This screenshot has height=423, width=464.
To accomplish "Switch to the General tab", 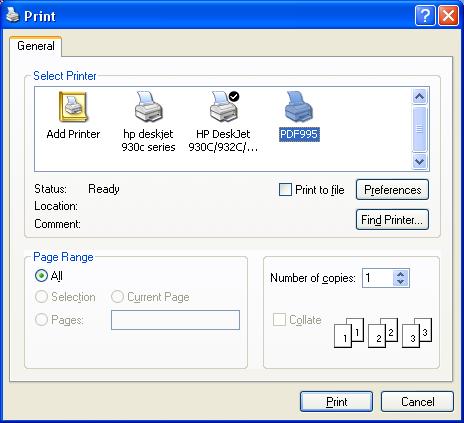I will [x=36, y=46].
